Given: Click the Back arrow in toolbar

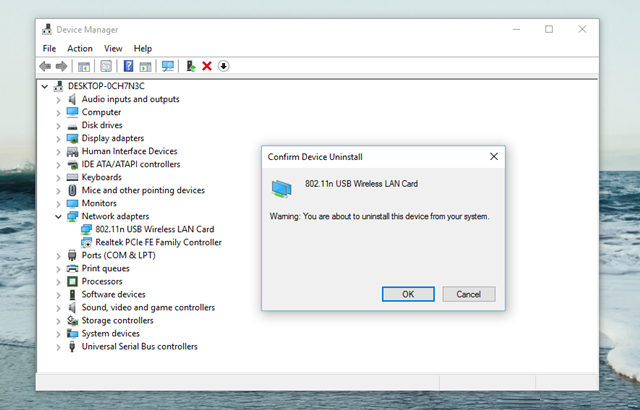Looking at the screenshot, I should click(45, 66).
